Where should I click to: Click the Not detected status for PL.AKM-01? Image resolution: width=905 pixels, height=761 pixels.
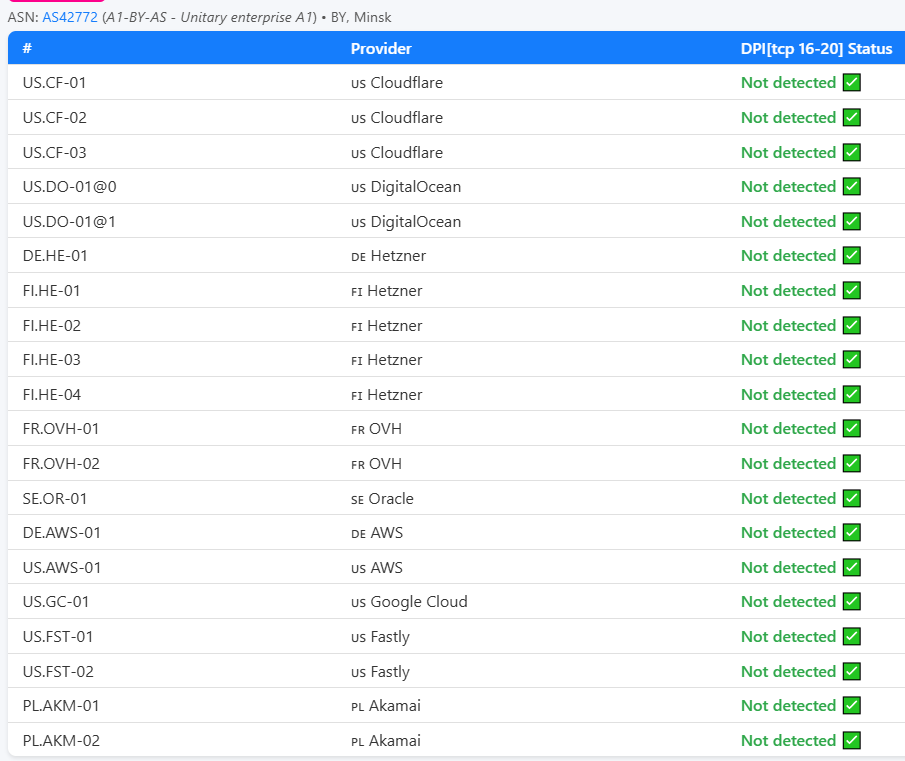788,706
